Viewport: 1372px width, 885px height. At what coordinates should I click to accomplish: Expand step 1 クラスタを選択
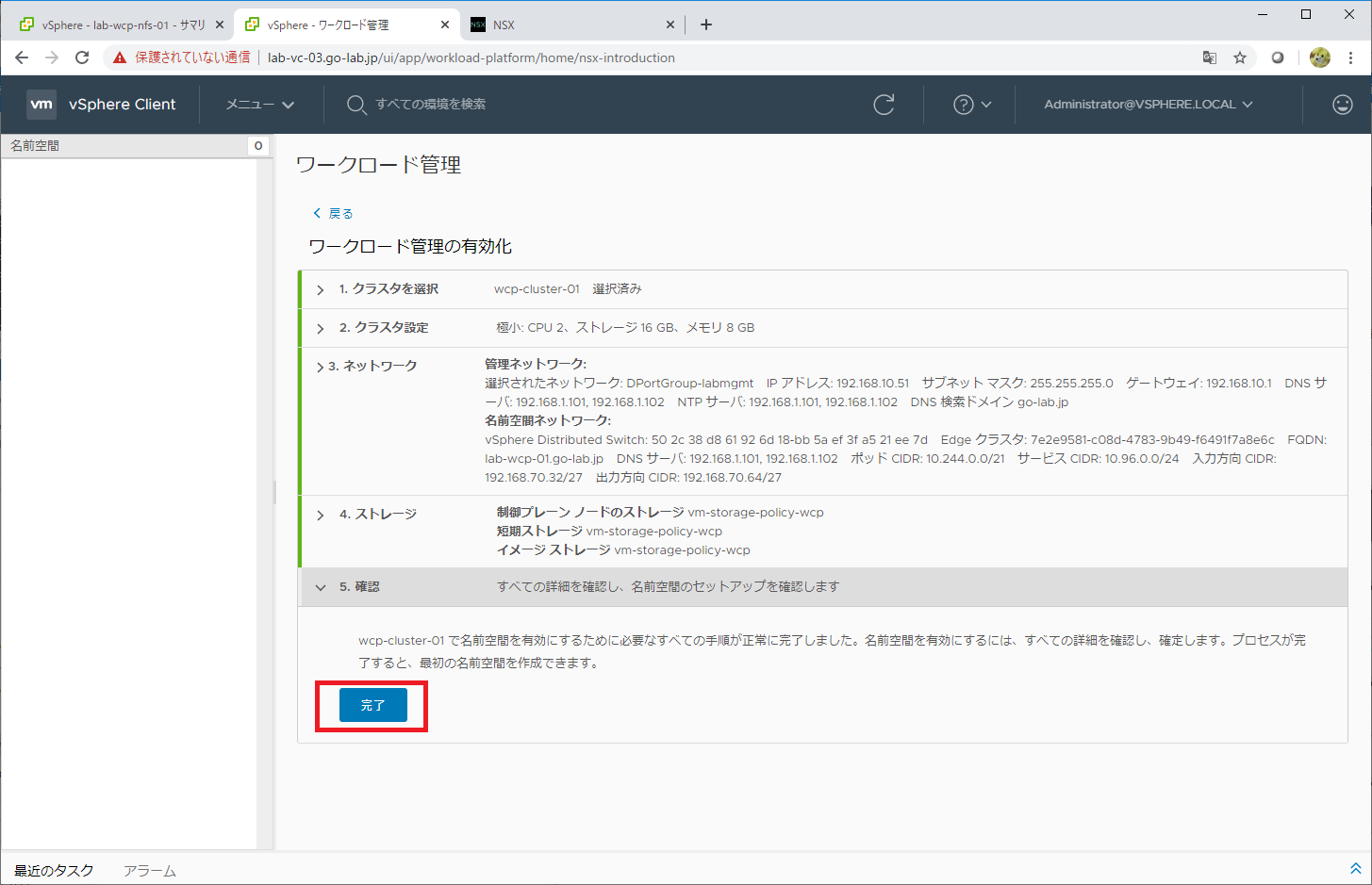[321, 289]
